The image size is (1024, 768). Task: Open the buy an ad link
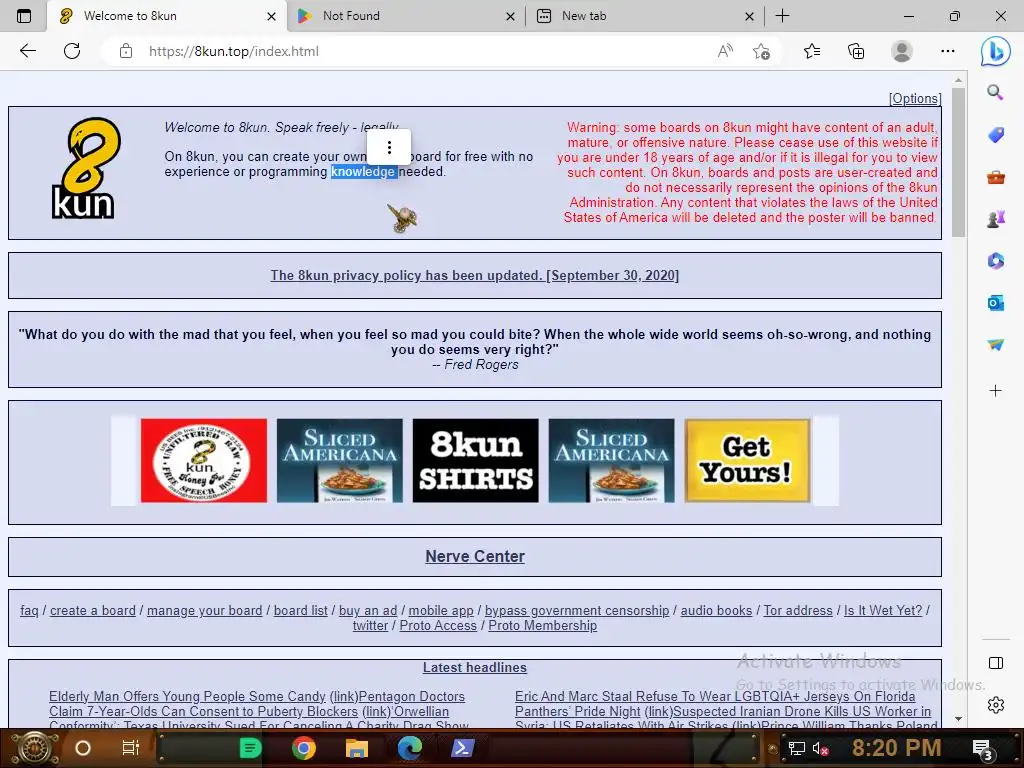click(368, 611)
